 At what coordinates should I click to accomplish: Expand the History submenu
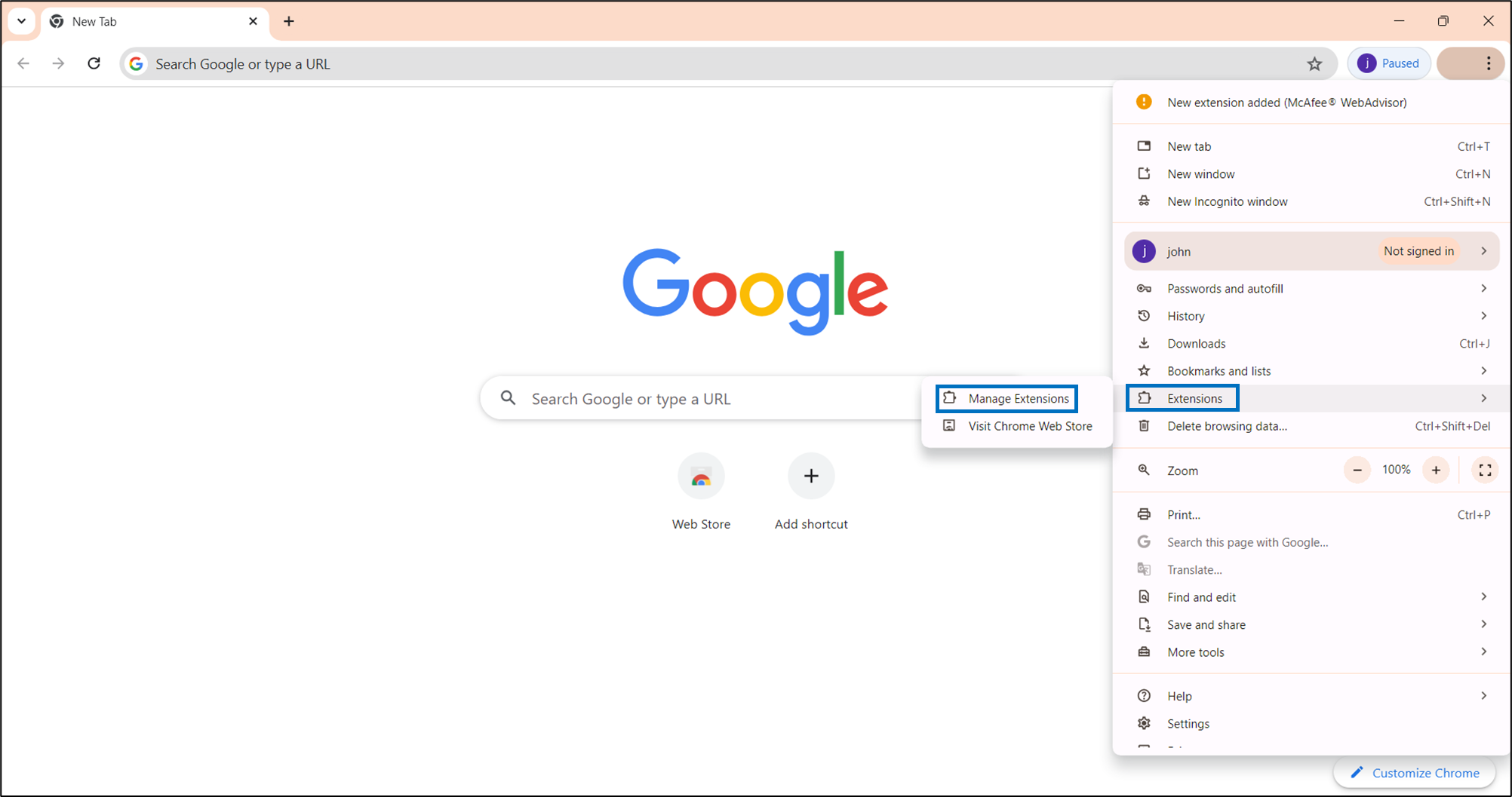click(1311, 316)
